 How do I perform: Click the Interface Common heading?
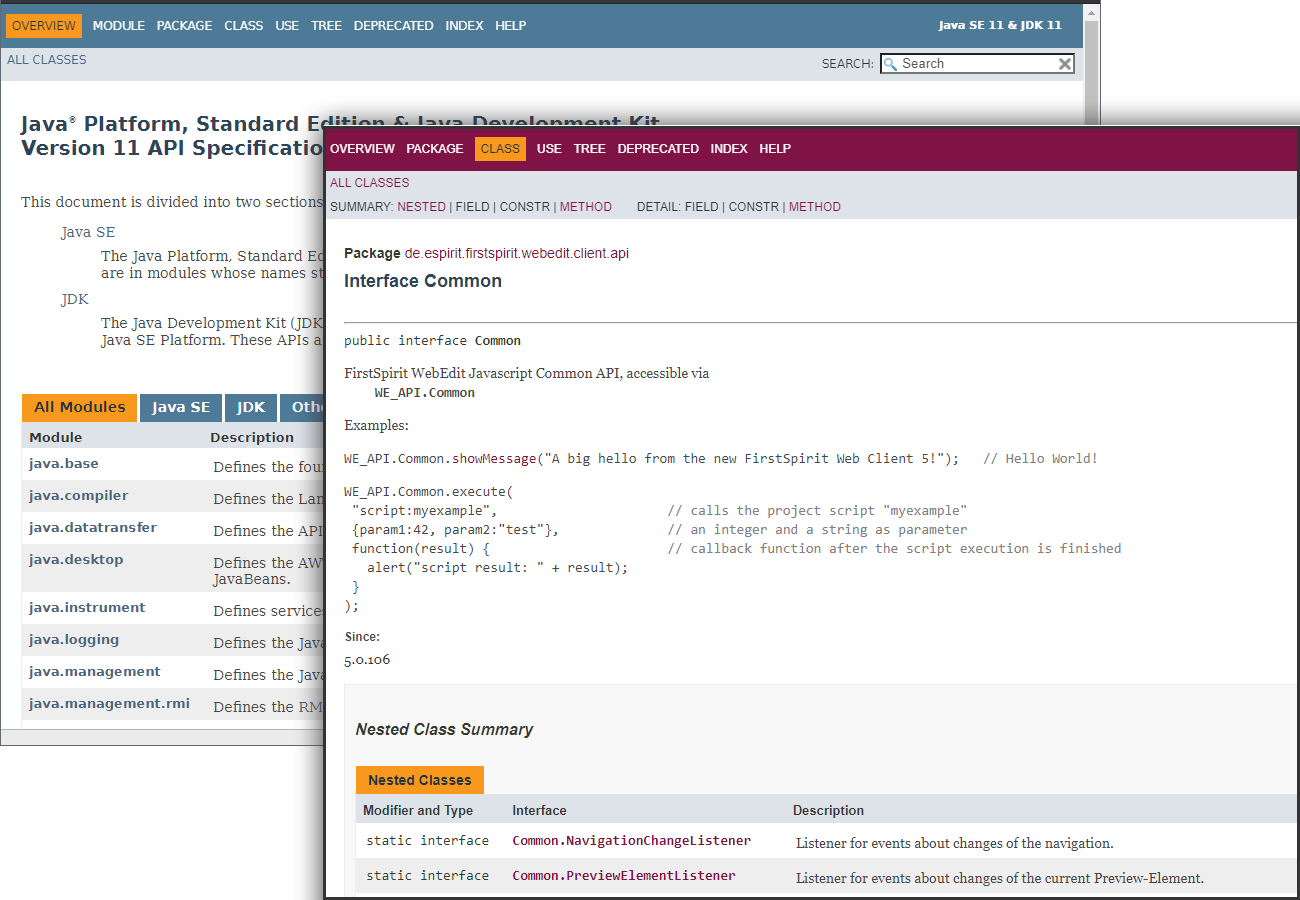[x=423, y=281]
